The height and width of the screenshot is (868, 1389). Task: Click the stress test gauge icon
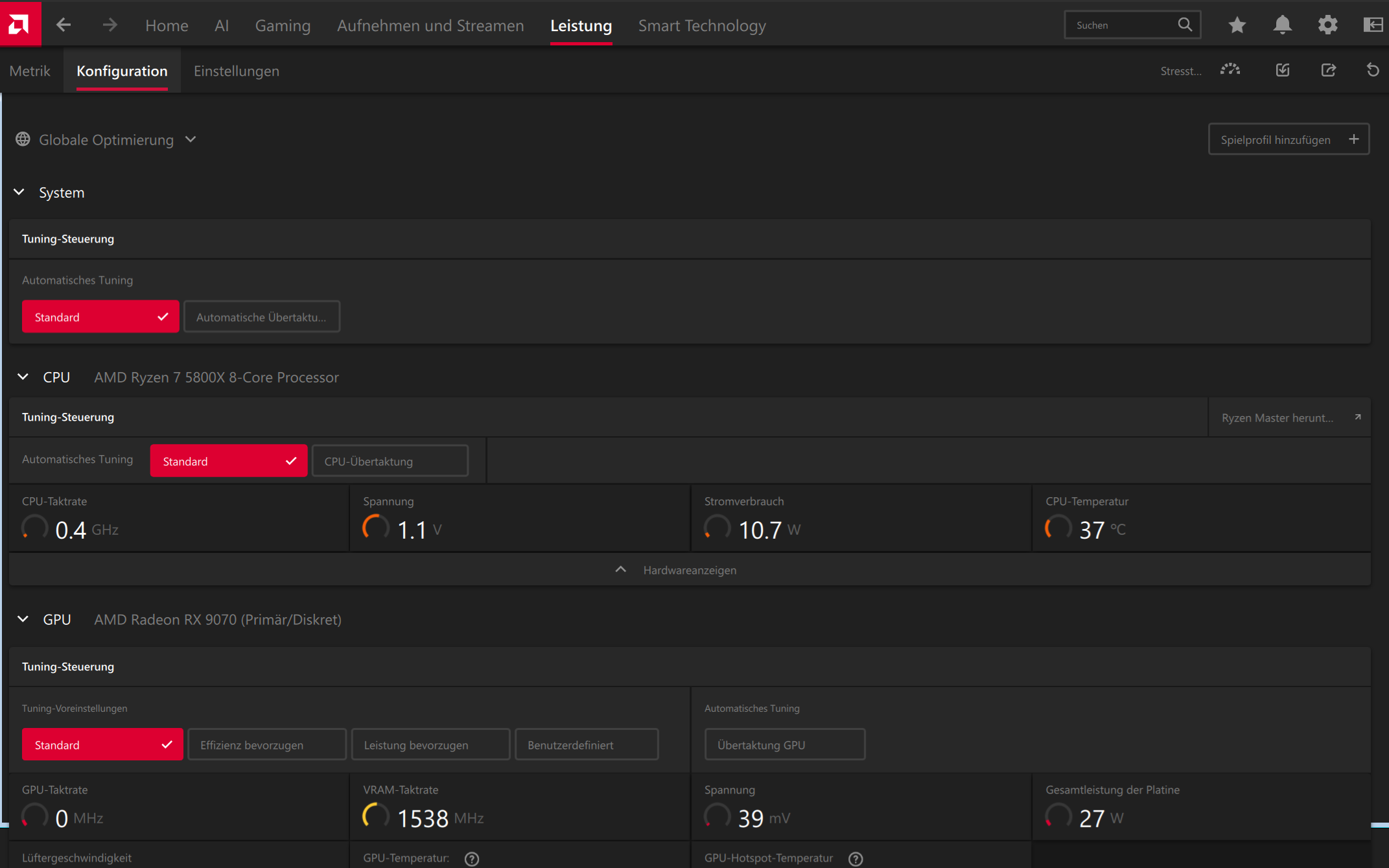(x=1230, y=70)
